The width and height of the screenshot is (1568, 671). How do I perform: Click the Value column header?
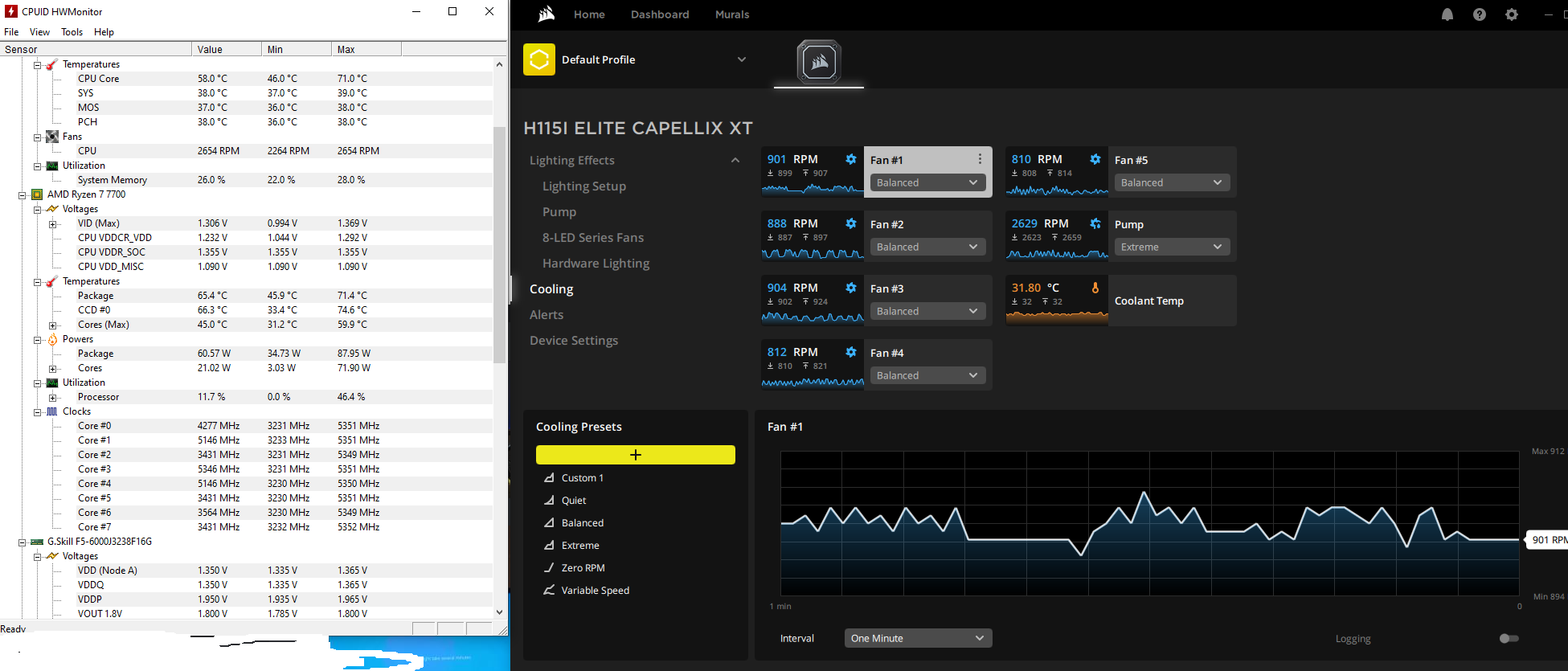(x=227, y=49)
